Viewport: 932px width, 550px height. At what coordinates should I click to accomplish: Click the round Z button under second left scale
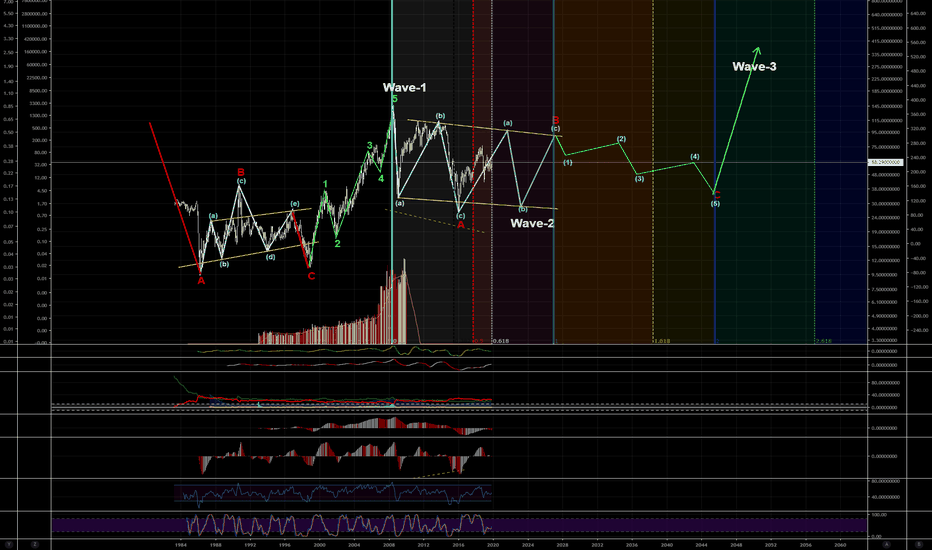coord(35,544)
